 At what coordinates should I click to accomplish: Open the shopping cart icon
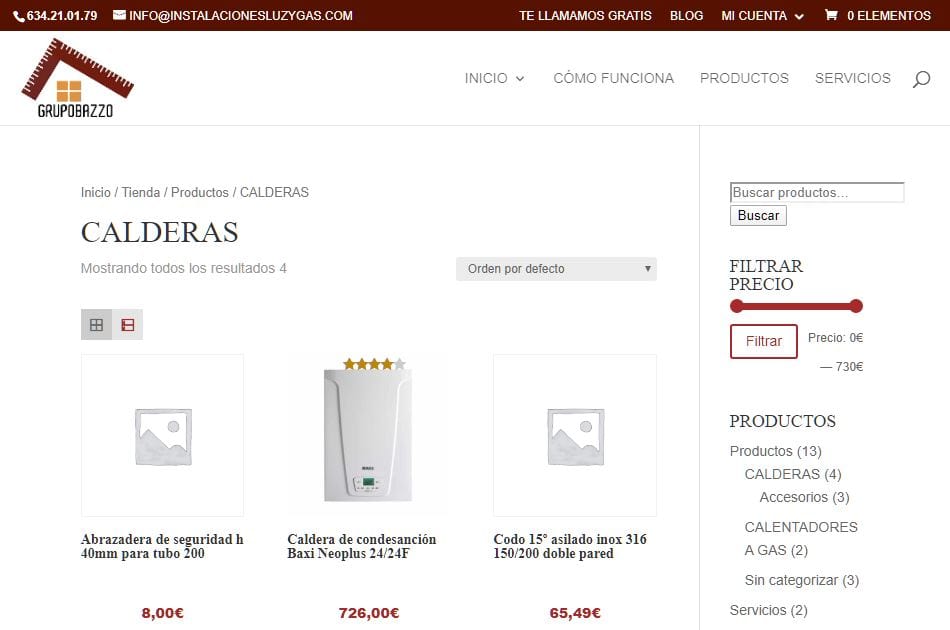point(831,15)
